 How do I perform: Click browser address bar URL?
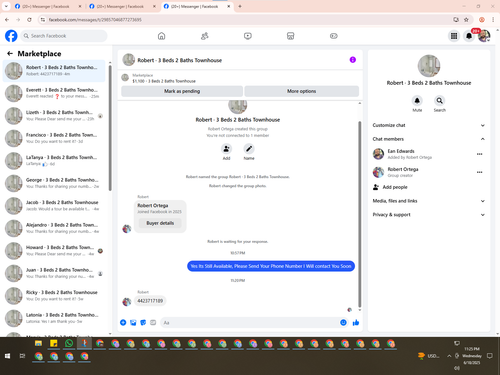(247, 20)
